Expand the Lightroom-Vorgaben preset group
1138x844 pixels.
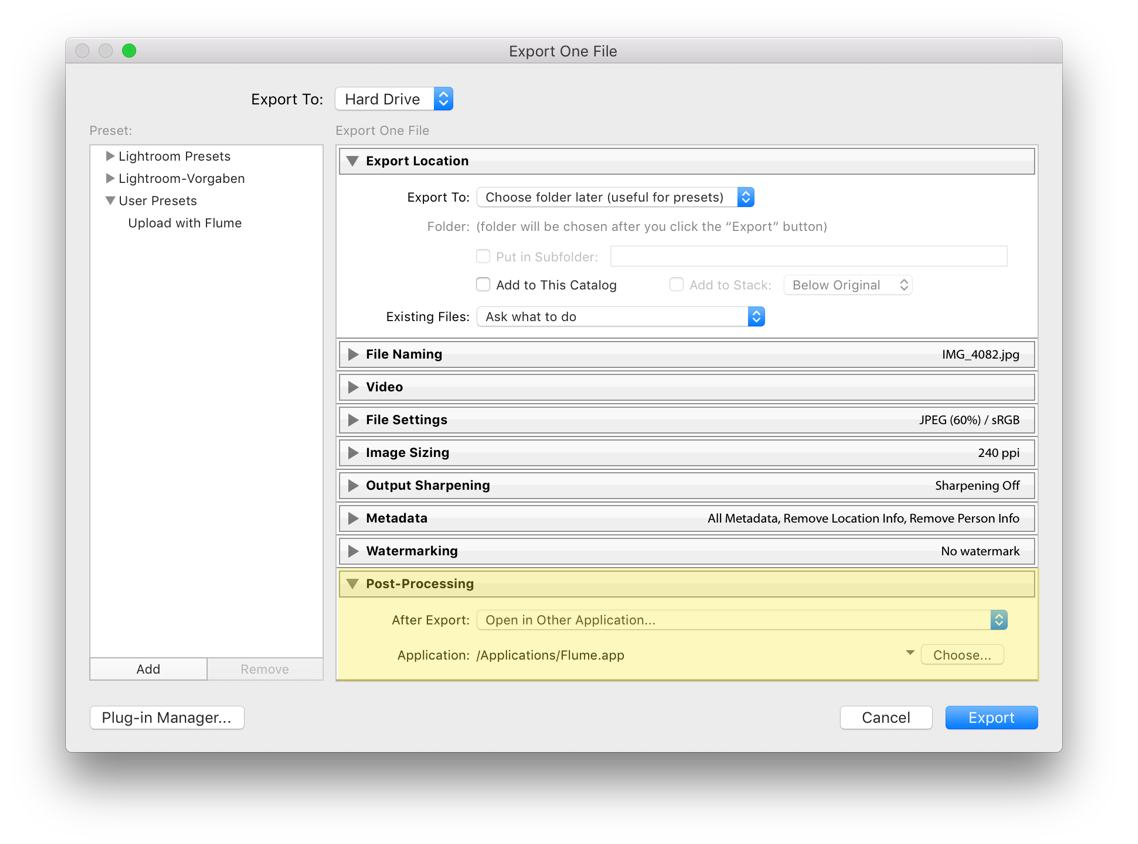[110, 179]
